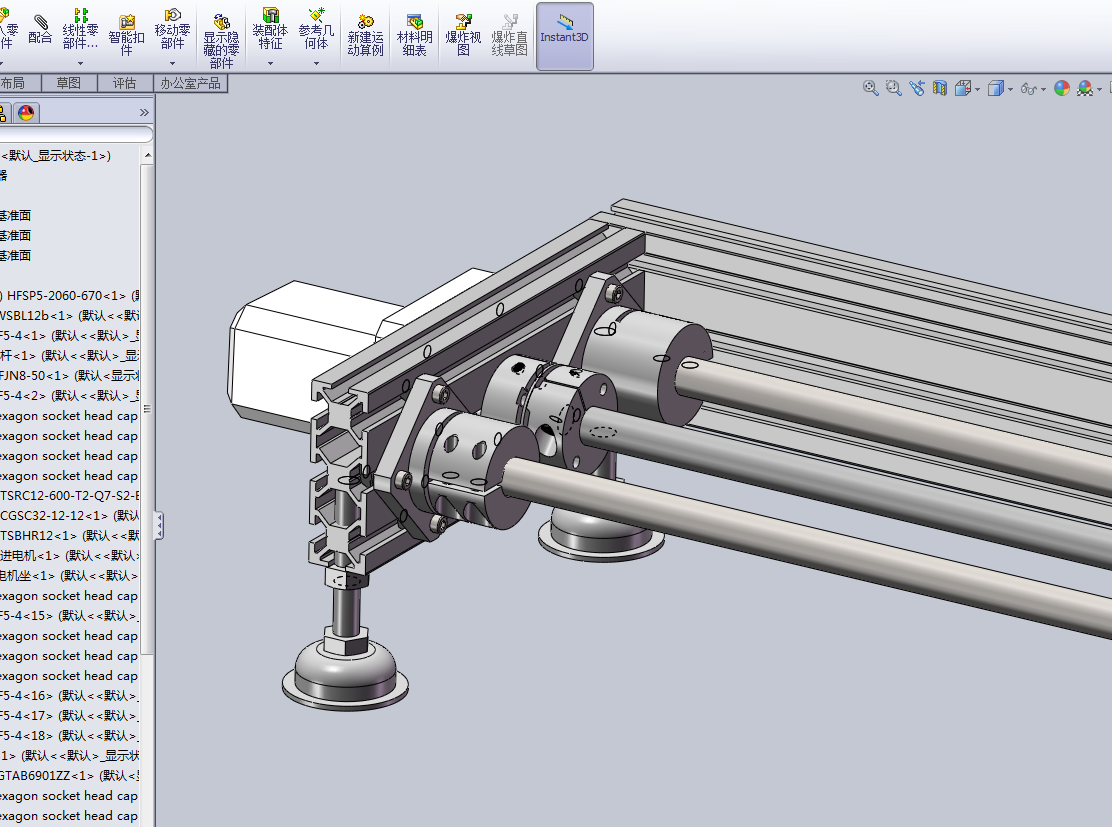Create a new motion study with 新建运动算例
Screen dimensions: 1112x827
point(365,35)
